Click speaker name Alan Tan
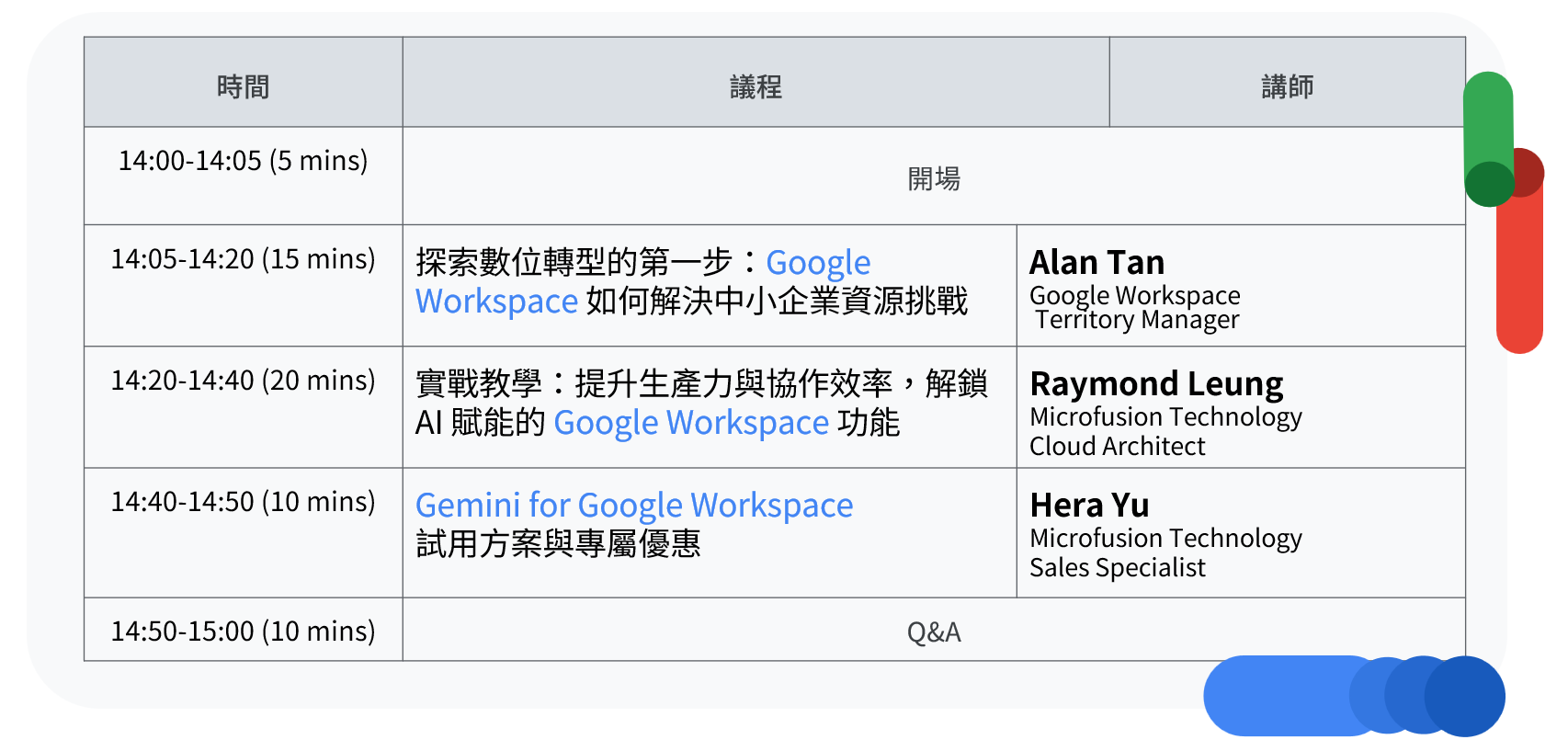Screen dimensions: 1568x751 coord(1096,263)
